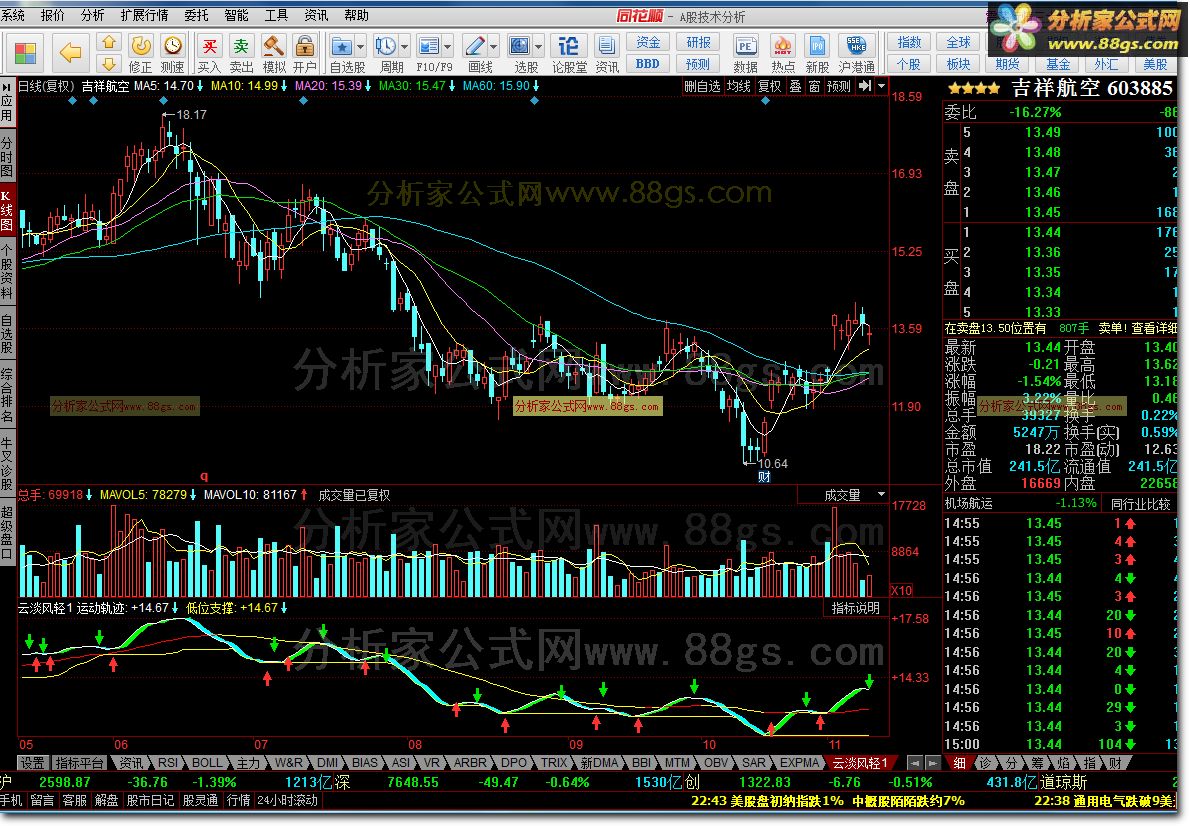Click the 设置 button at chart bottom
1190x826 pixels.
(32, 763)
